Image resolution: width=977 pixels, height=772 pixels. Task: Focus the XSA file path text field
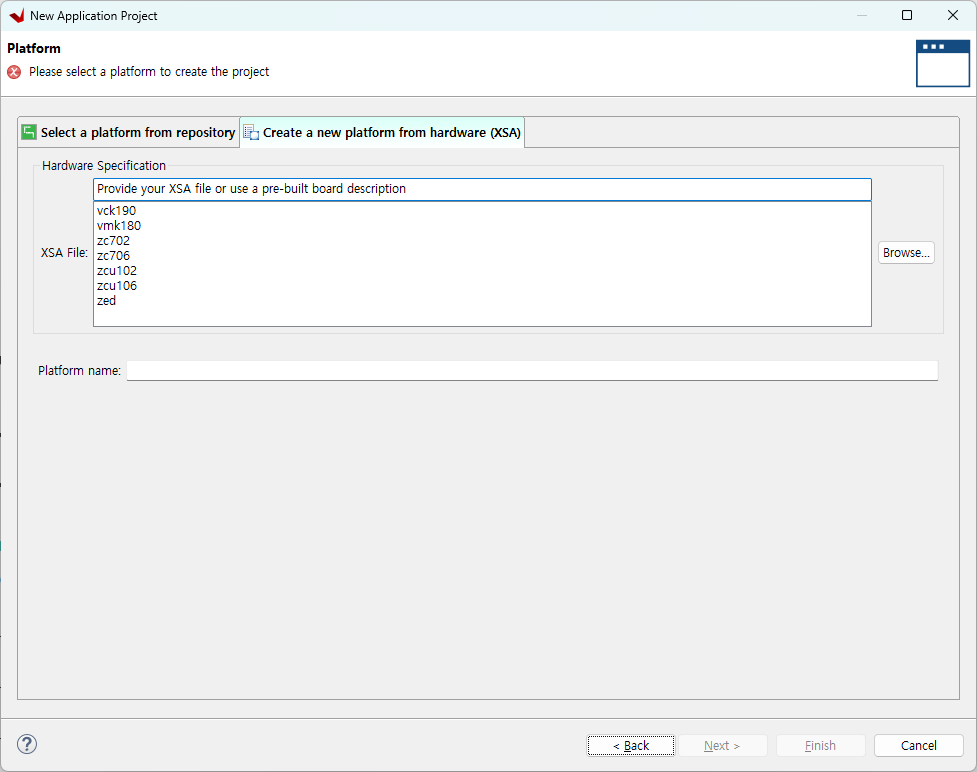pyautogui.click(x=482, y=189)
